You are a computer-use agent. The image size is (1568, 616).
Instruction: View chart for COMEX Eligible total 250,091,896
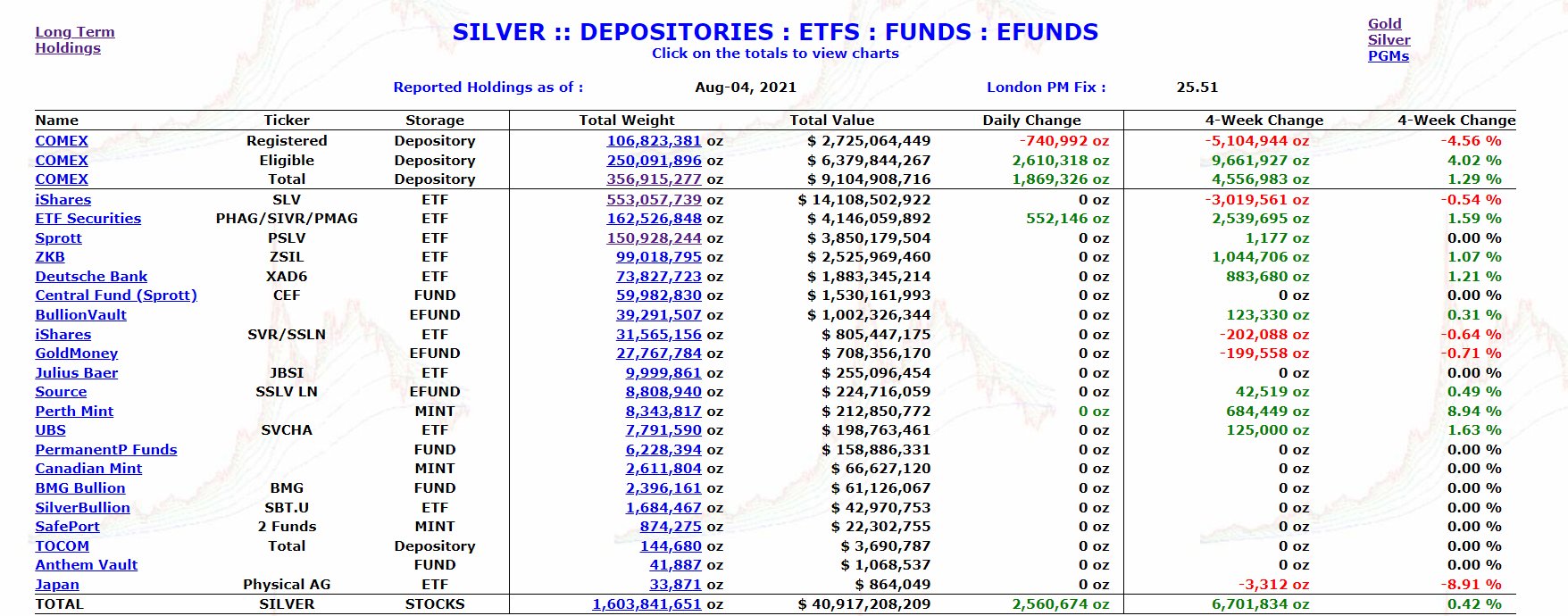655,161
